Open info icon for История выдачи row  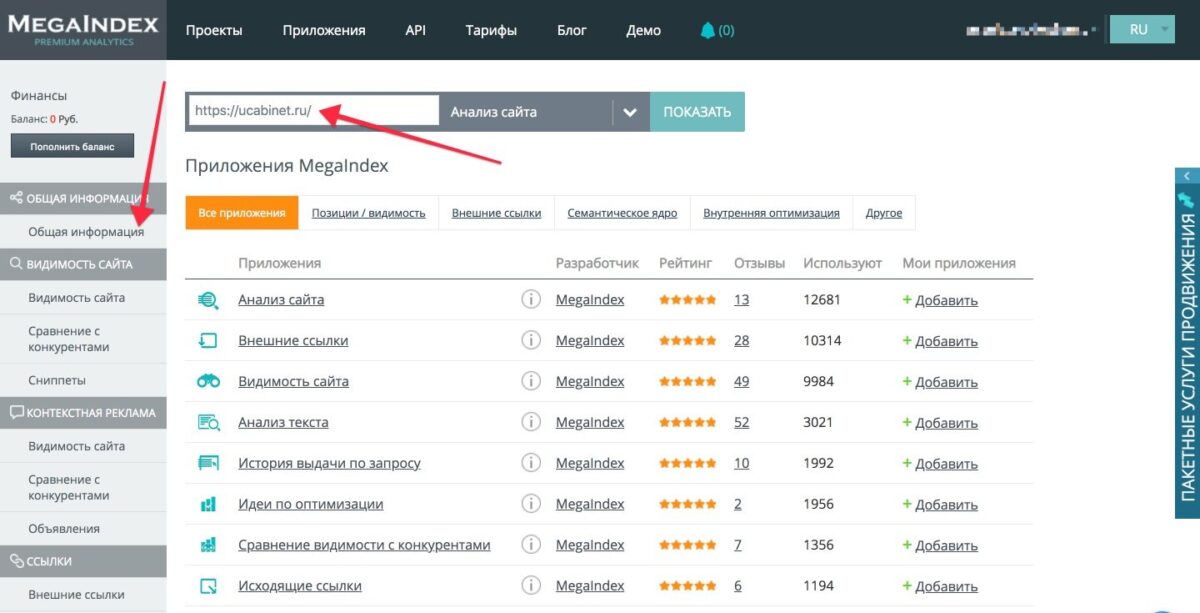[531, 463]
